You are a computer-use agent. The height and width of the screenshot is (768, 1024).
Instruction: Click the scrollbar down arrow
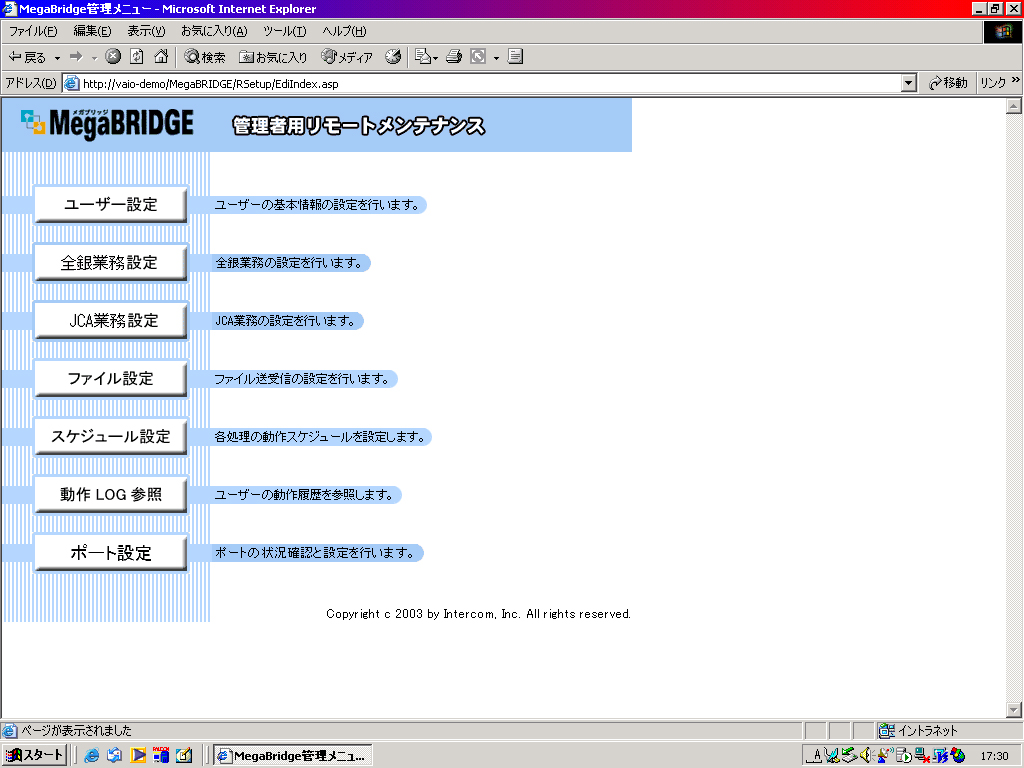click(1014, 710)
